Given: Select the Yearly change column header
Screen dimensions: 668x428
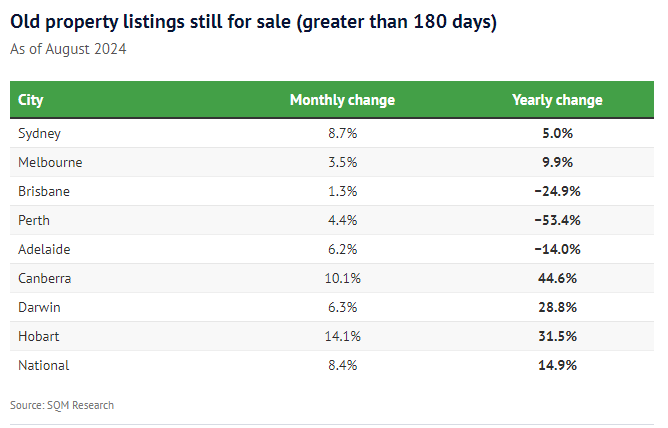Looking at the screenshot, I should click(557, 100).
